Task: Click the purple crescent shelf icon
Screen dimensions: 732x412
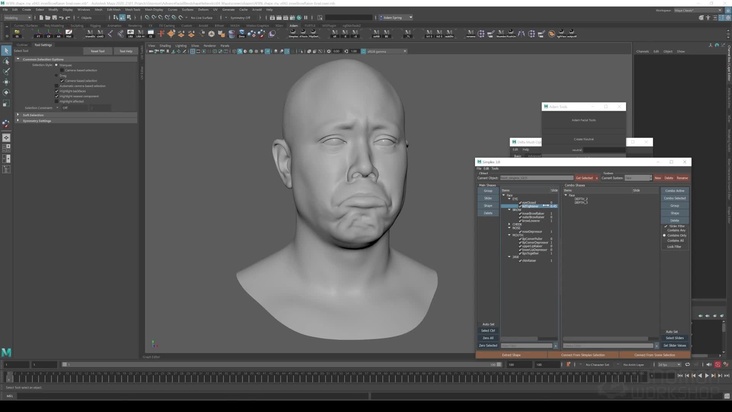Action: click(272, 34)
